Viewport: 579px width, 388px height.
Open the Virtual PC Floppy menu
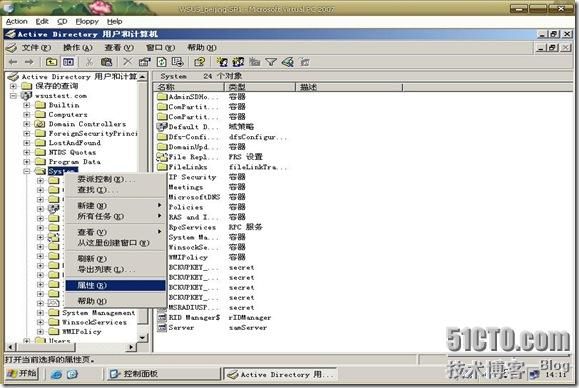click(87, 21)
